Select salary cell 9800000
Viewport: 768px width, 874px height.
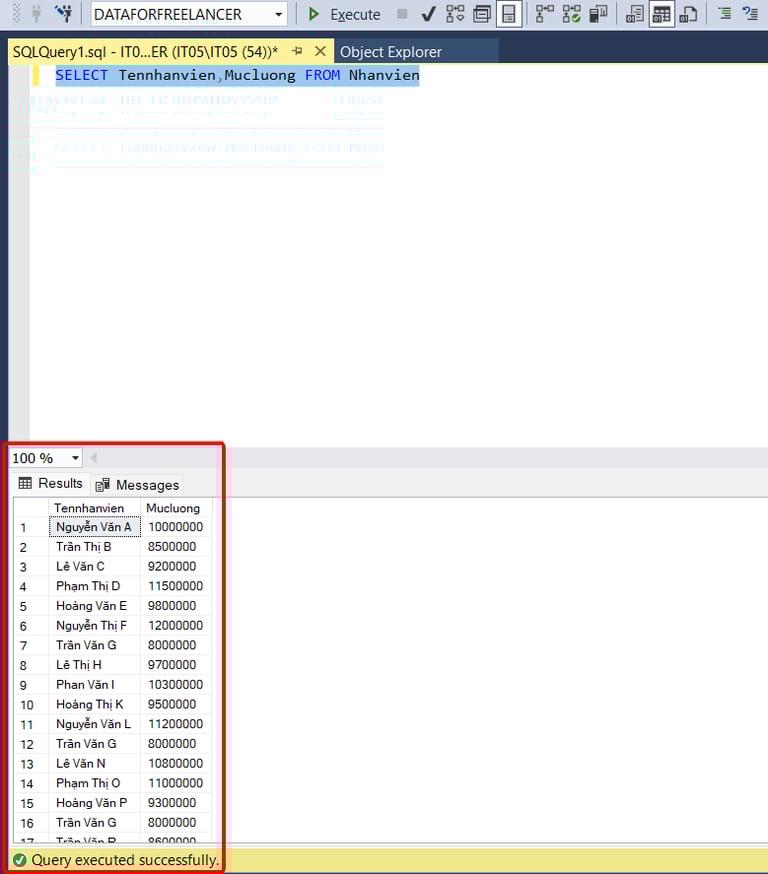[x=176, y=606]
